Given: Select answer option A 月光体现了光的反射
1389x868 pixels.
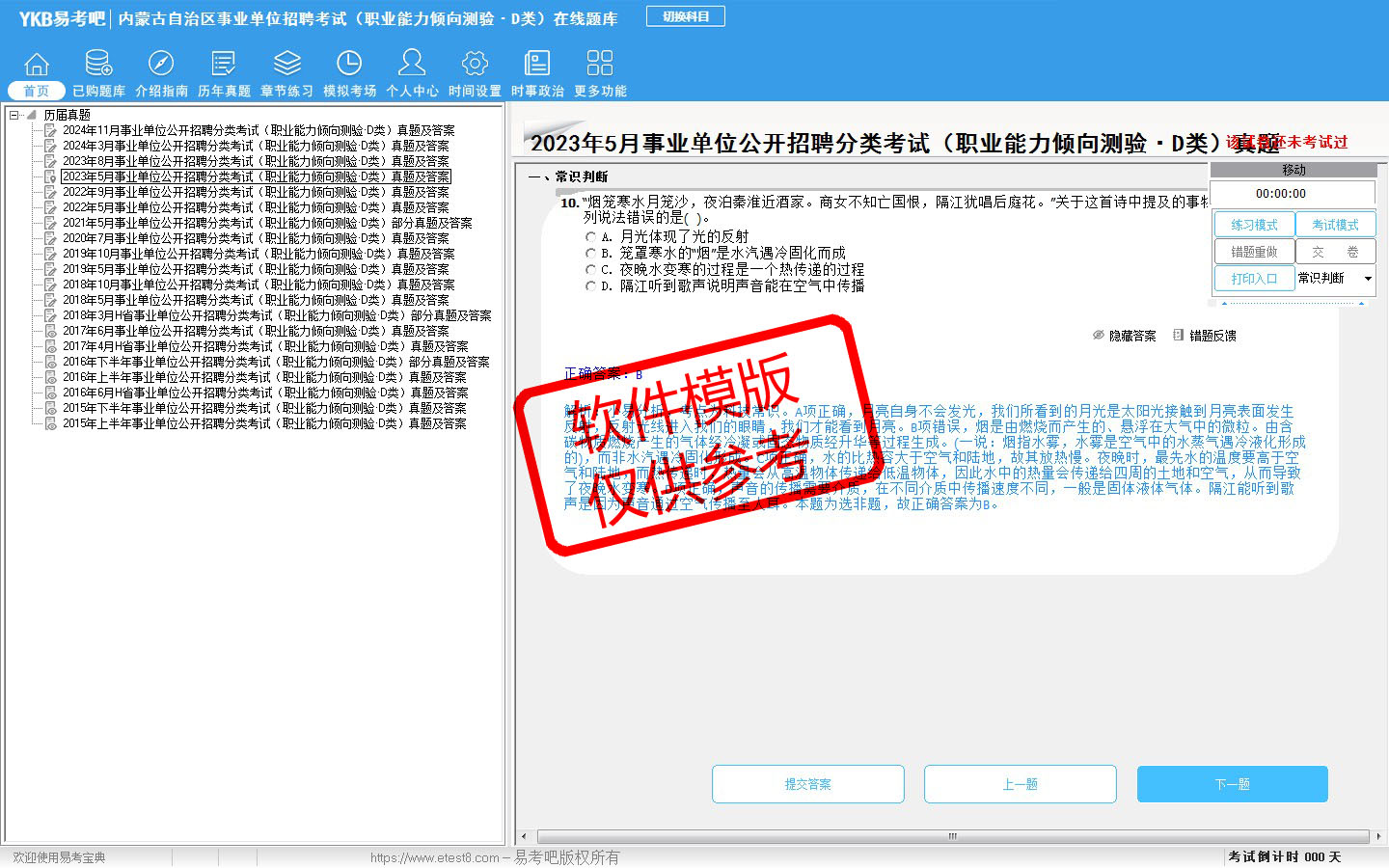Looking at the screenshot, I should [x=590, y=236].
